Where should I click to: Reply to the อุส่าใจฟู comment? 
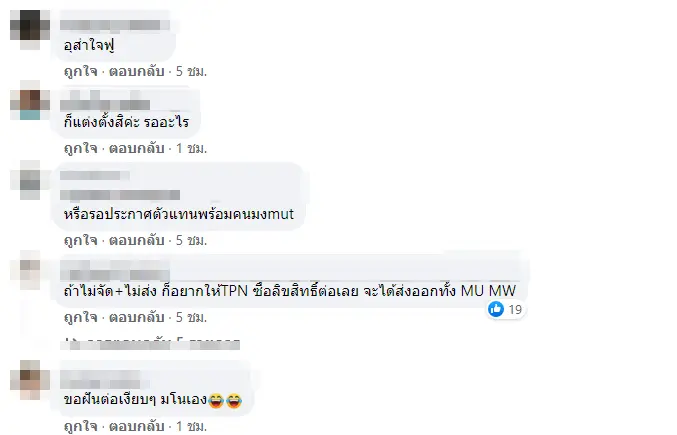click(x=136, y=71)
